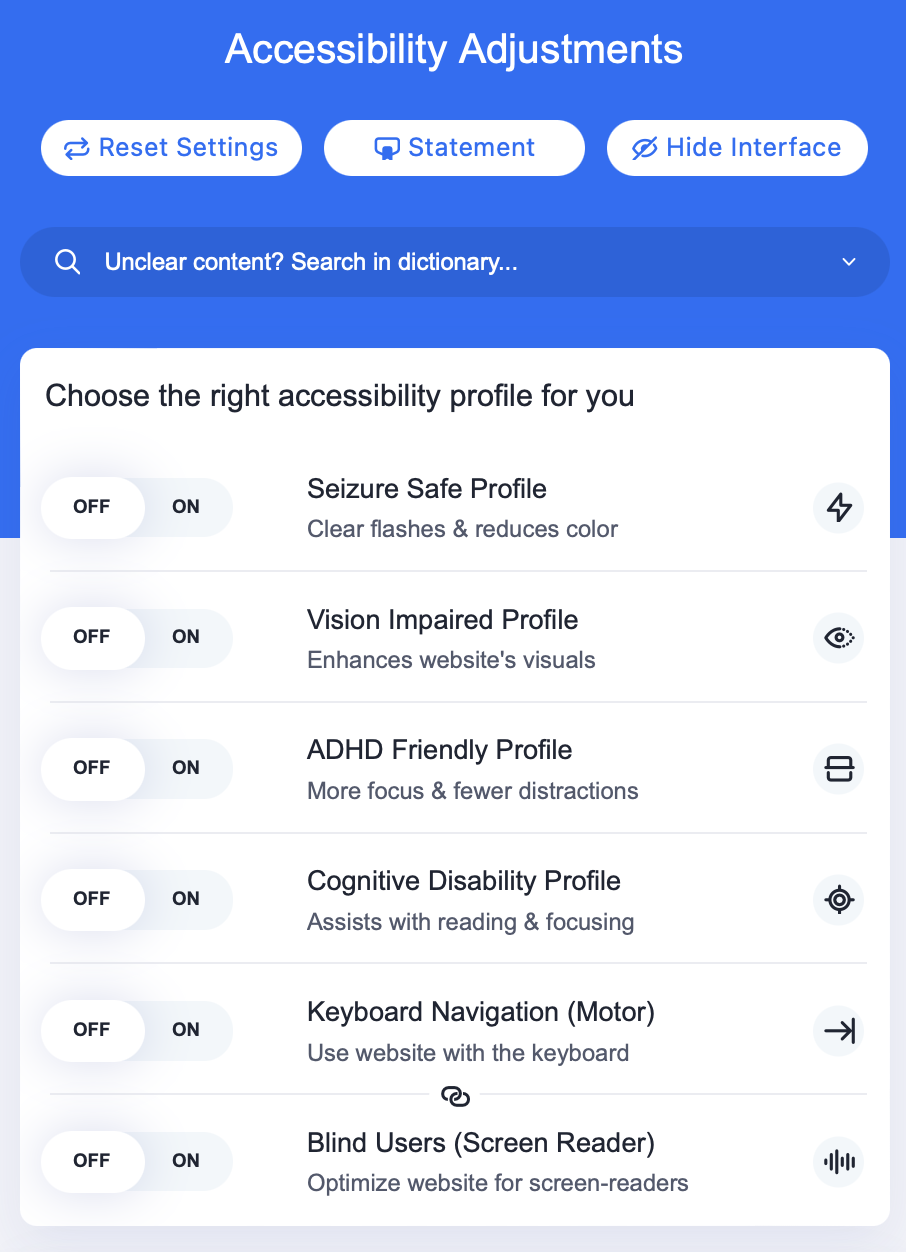Turn ON the Seizure Safe Profile

[186, 507]
